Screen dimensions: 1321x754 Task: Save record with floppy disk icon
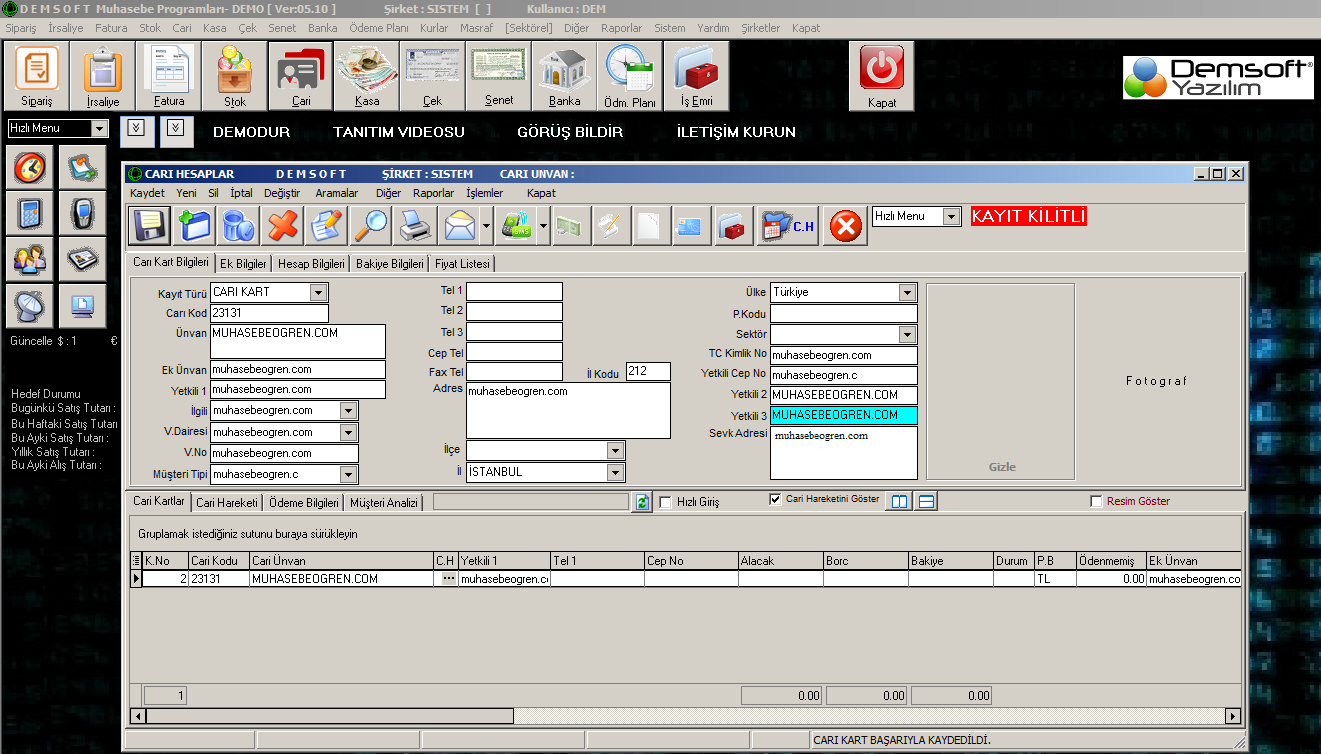[x=150, y=226]
